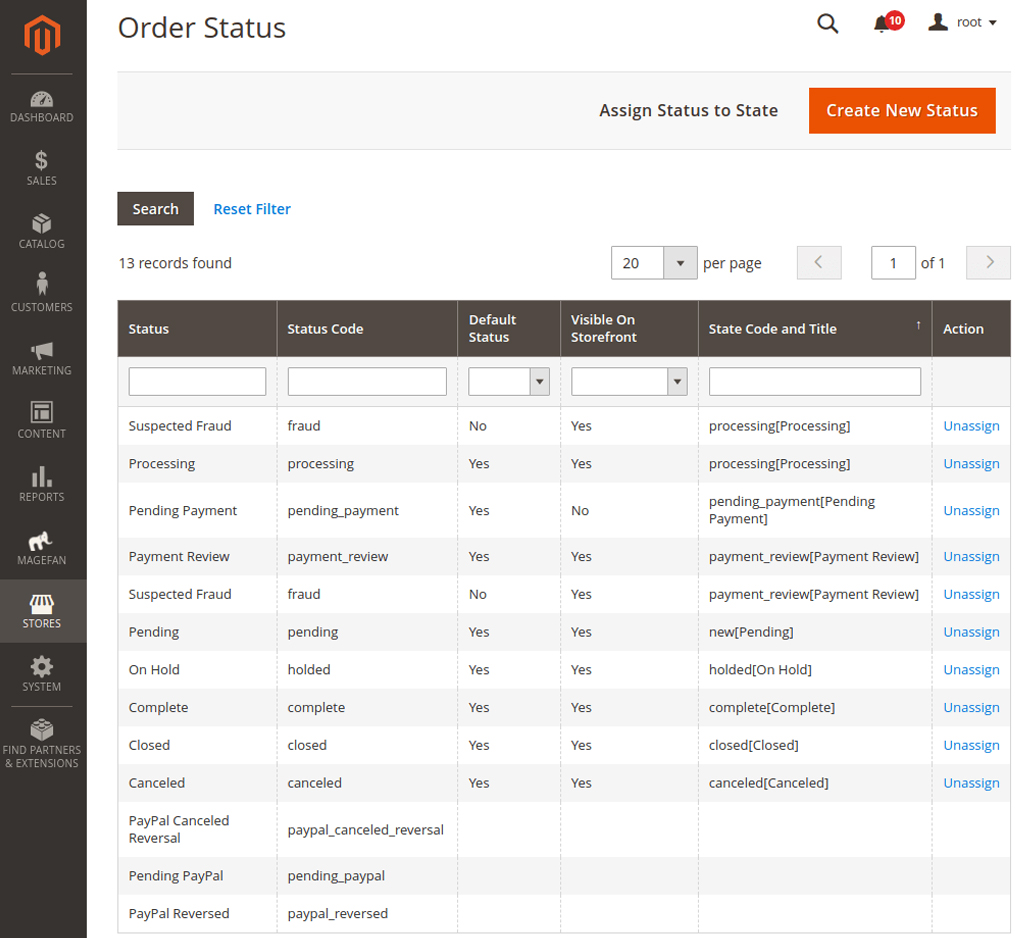Click the Search button
The height and width of the screenshot is (938, 1015).
tap(155, 208)
